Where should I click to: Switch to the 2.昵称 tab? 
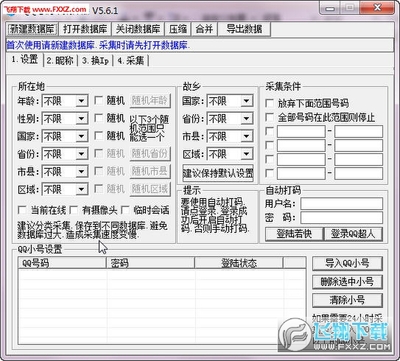pyautogui.click(x=60, y=61)
